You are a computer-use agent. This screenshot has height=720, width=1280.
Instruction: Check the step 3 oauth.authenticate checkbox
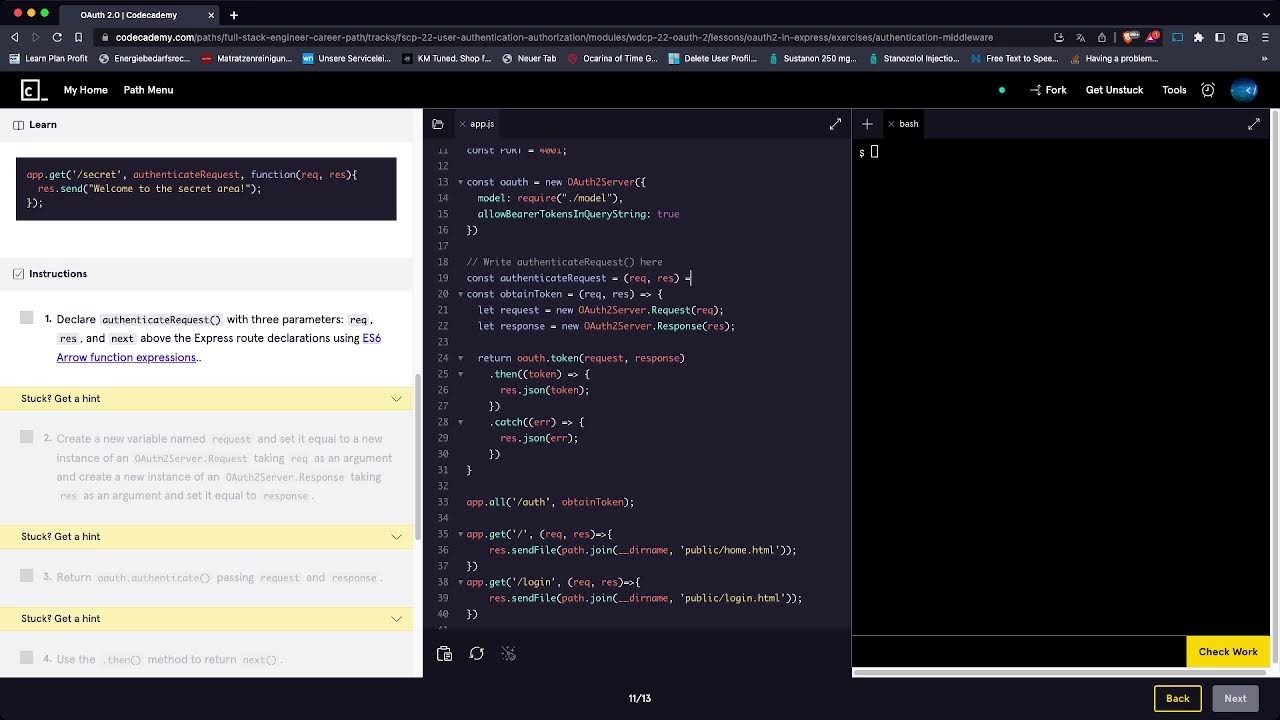[27, 576]
